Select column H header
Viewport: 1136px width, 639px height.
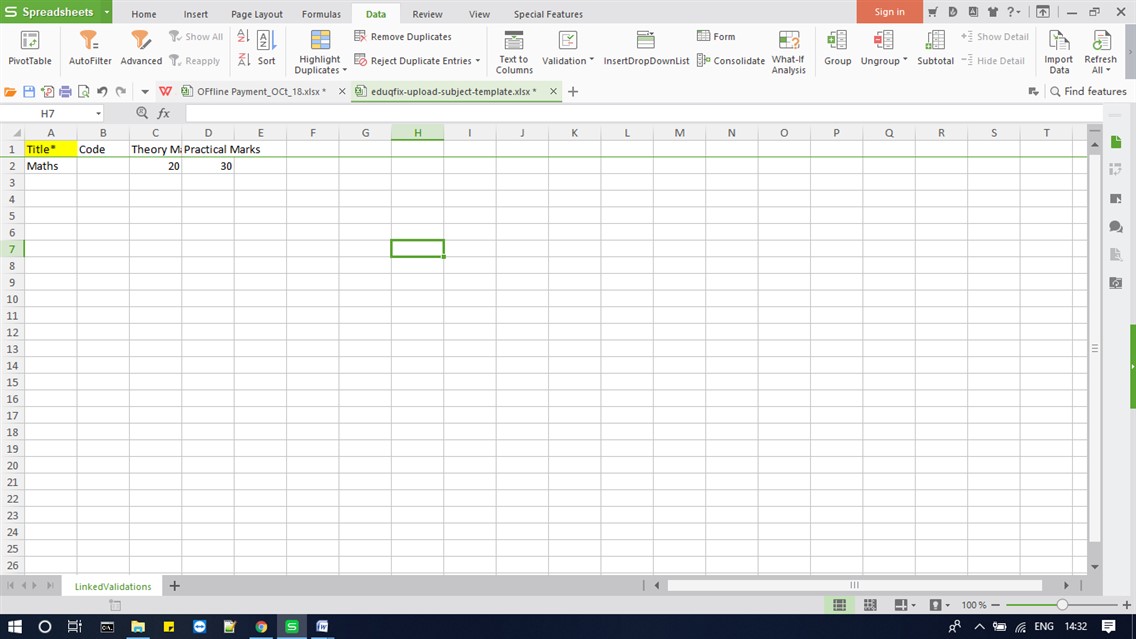click(417, 133)
